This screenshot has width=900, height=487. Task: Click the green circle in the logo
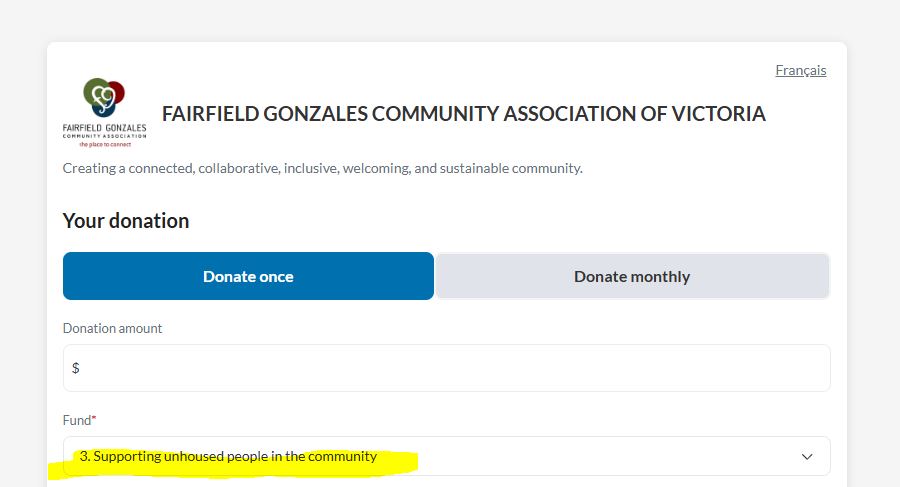(x=96, y=91)
